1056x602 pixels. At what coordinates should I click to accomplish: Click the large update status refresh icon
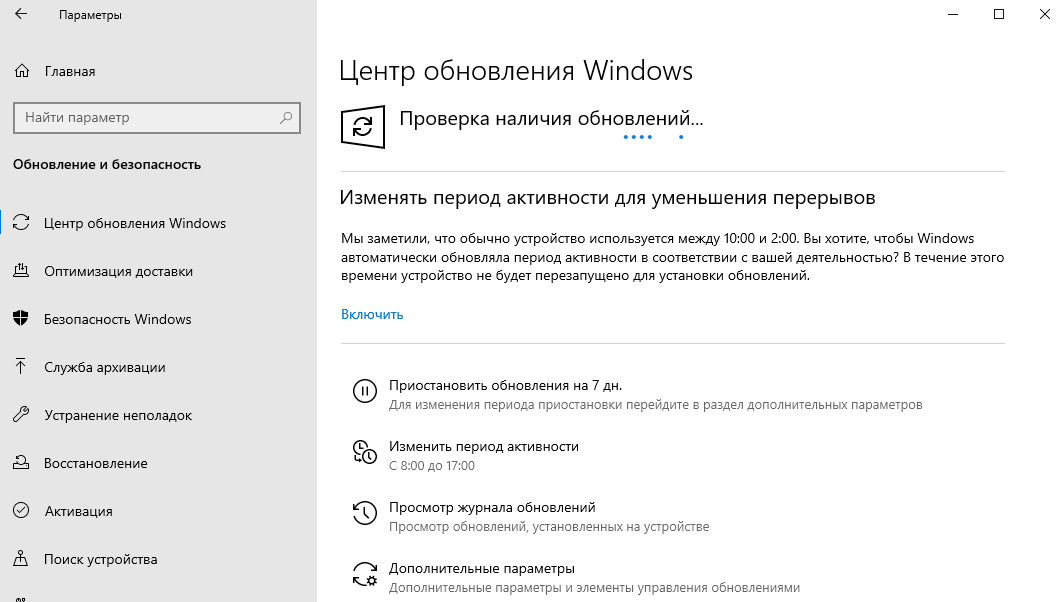tap(362, 127)
